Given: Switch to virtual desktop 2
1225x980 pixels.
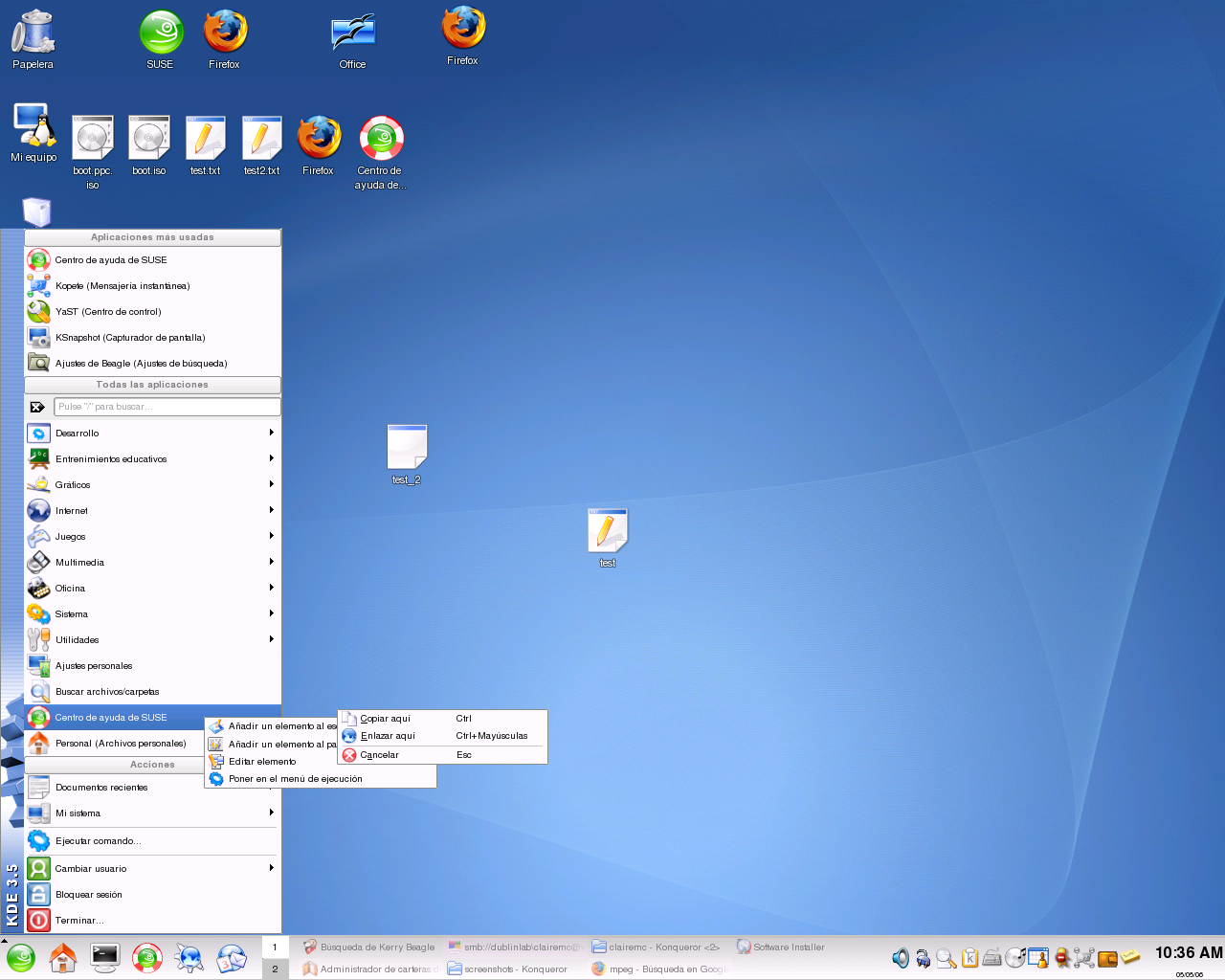Looking at the screenshot, I should click(x=275, y=969).
